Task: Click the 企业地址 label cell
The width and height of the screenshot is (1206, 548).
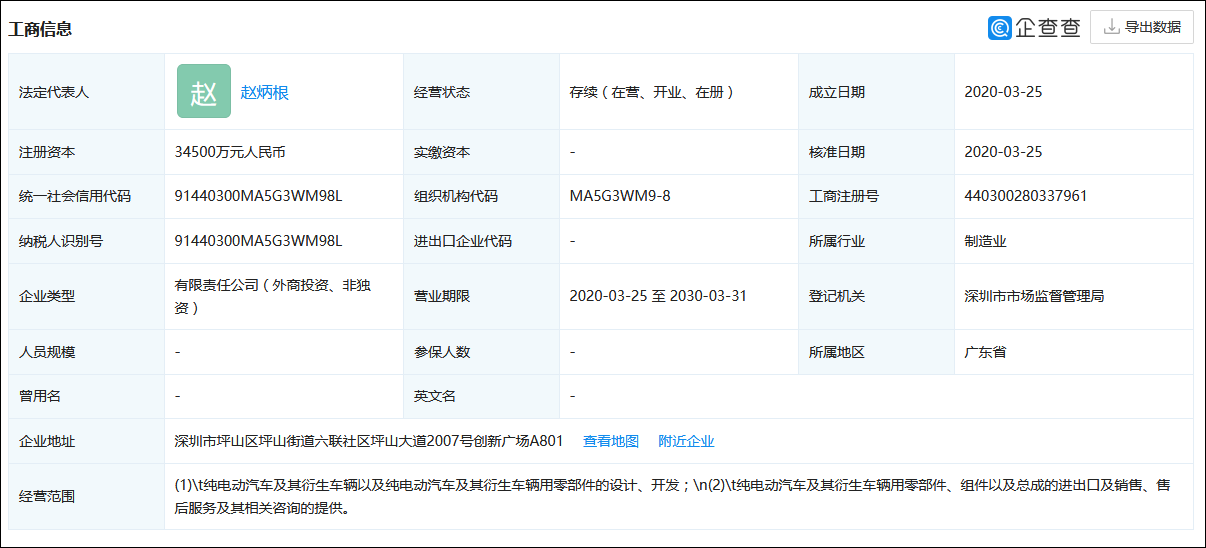Action: 86,441
